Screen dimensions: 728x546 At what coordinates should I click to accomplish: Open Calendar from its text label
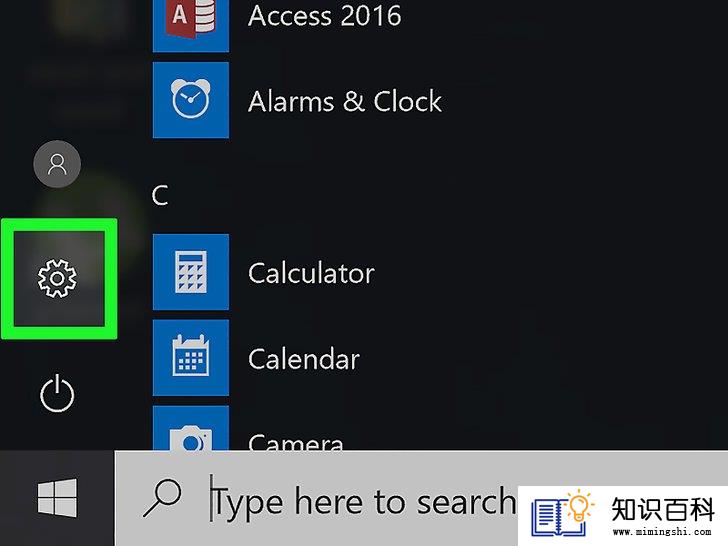(304, 359)
